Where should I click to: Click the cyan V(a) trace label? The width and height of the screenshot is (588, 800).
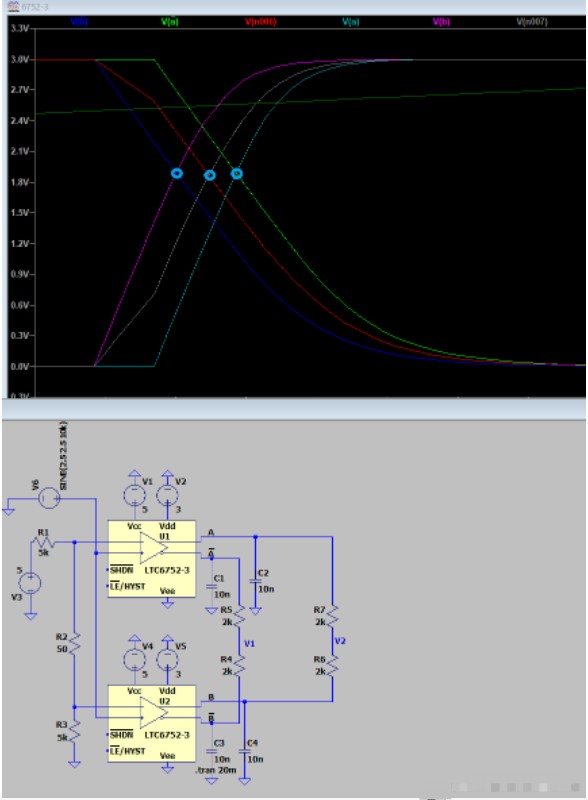click(351, 22)
